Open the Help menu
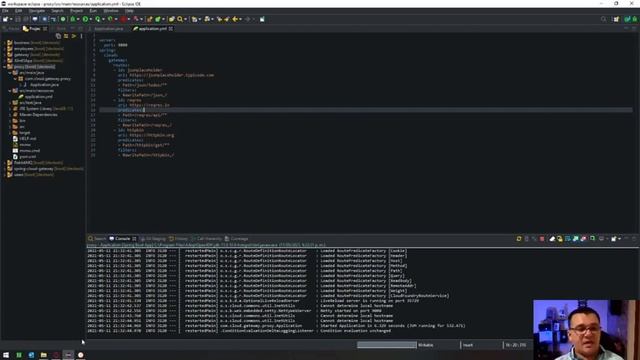 click(129, 11)
